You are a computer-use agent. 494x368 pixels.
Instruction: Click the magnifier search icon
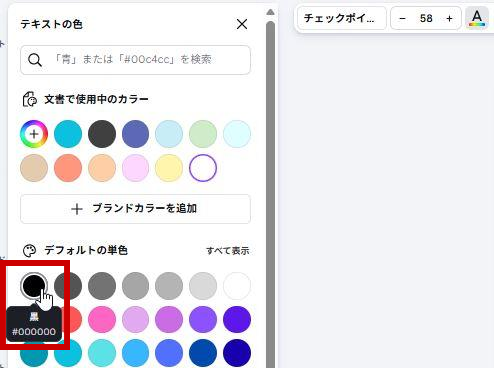pos(35,60)
